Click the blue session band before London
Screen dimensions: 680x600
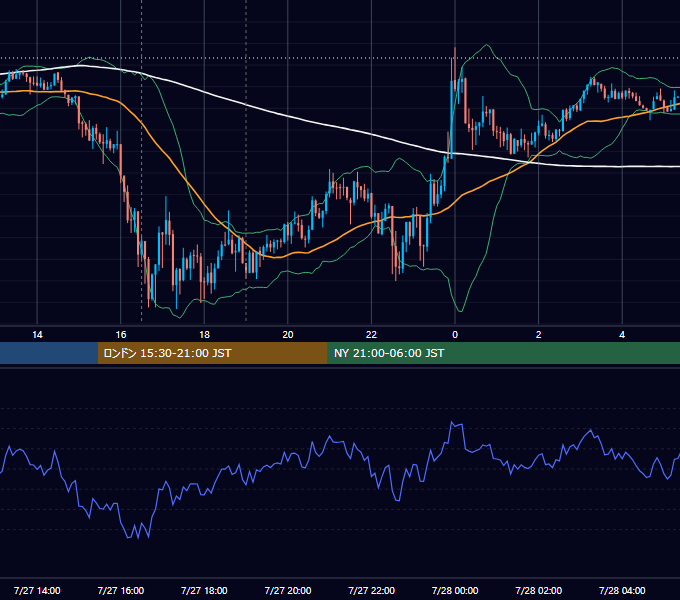pos(49,353)
